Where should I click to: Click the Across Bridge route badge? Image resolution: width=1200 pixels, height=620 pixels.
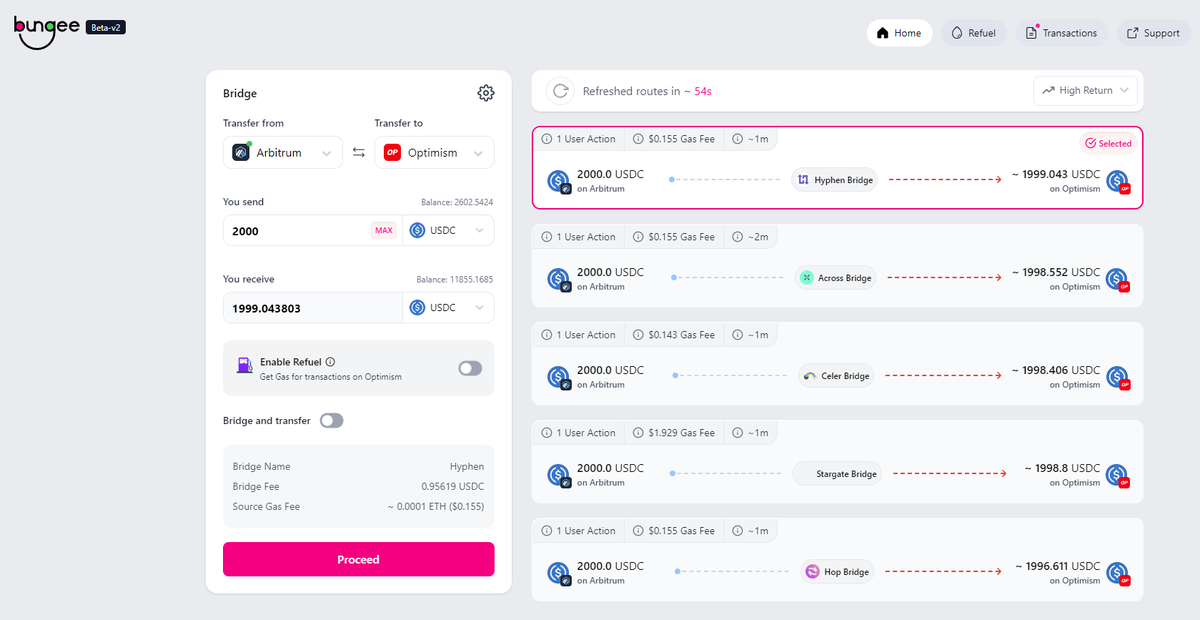[835, 278]
